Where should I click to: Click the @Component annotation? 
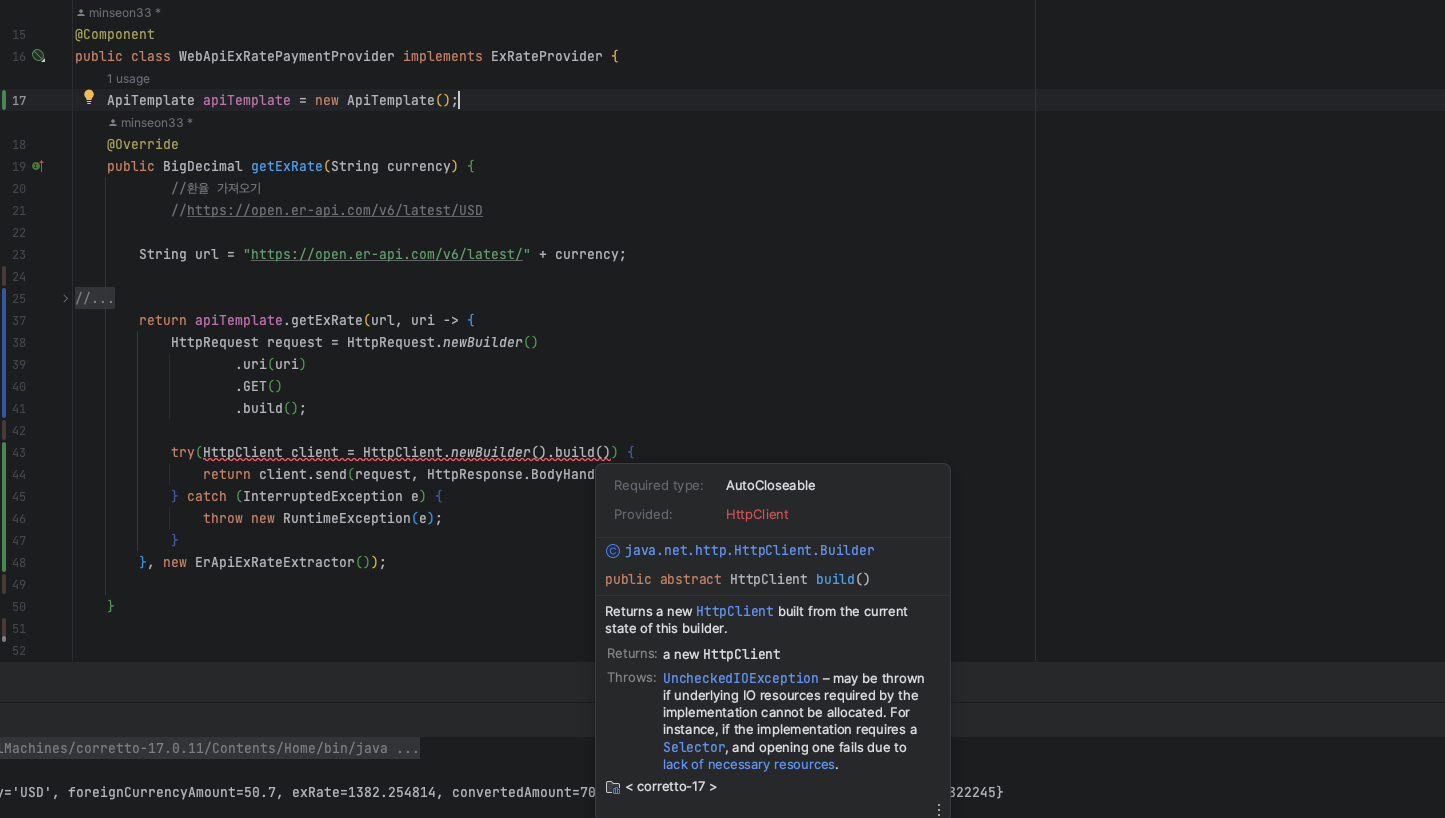(115, 35)
